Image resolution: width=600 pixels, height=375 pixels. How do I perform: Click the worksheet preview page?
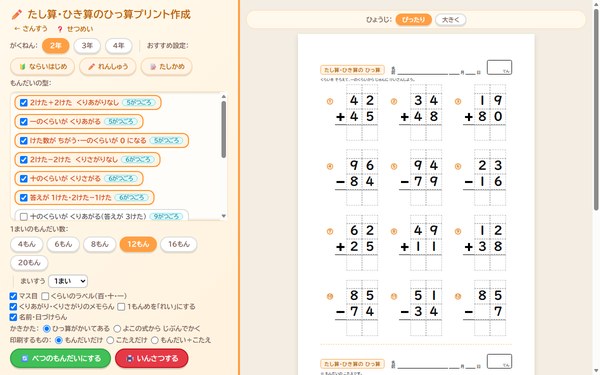click(416, 204)
